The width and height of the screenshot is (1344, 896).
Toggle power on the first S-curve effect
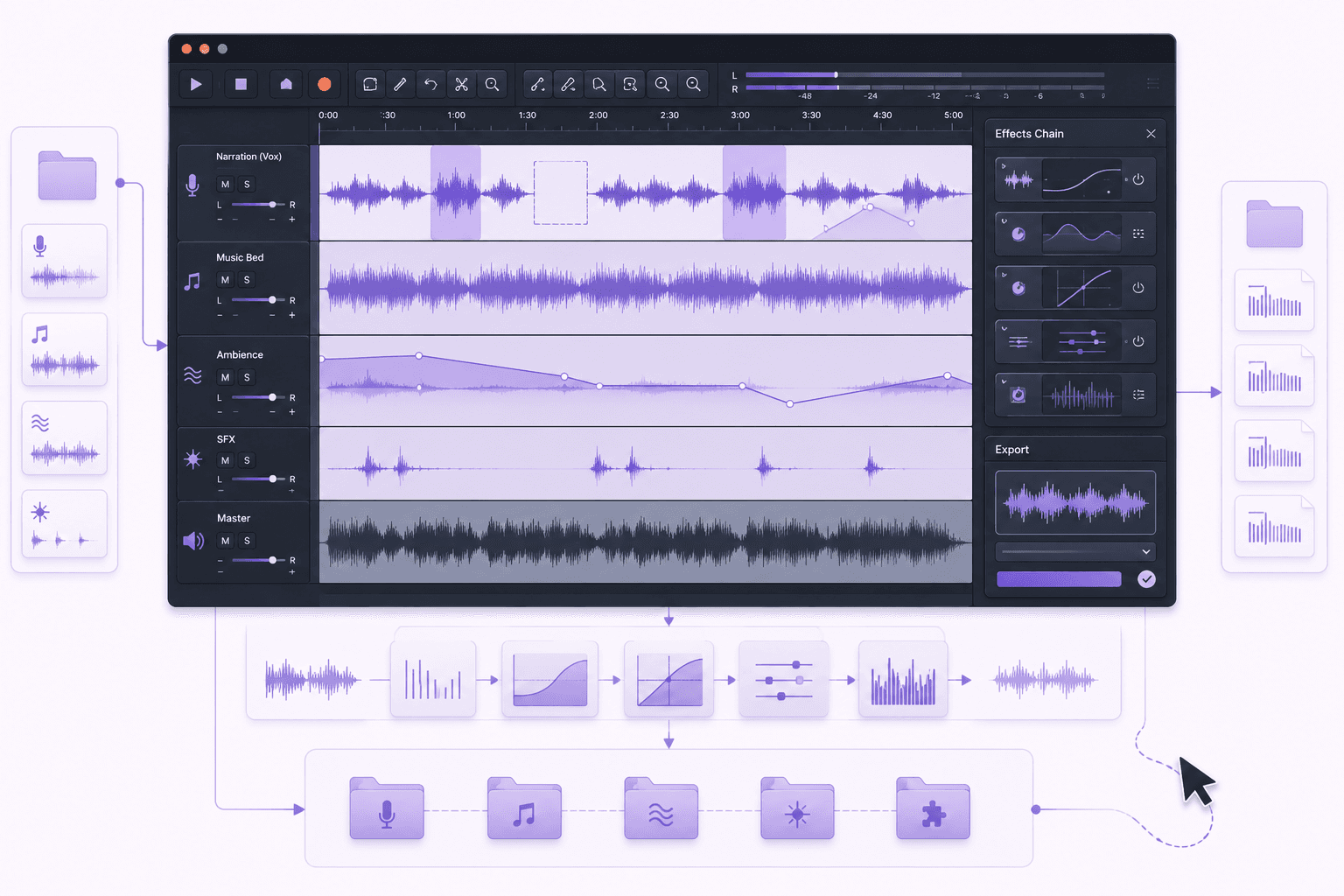[x=1138, y=179]
